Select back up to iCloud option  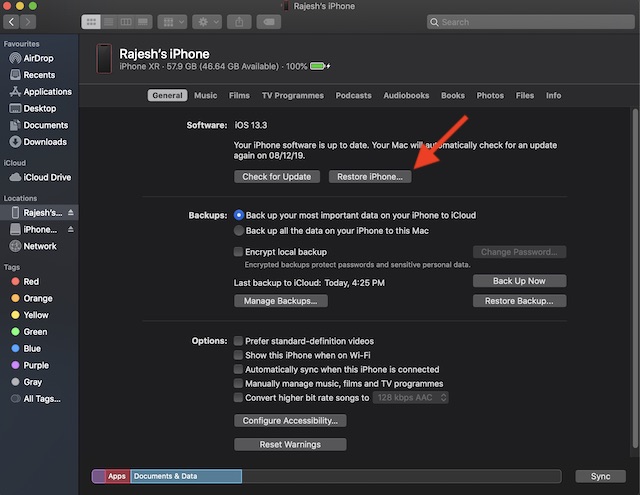click(239, 215)
